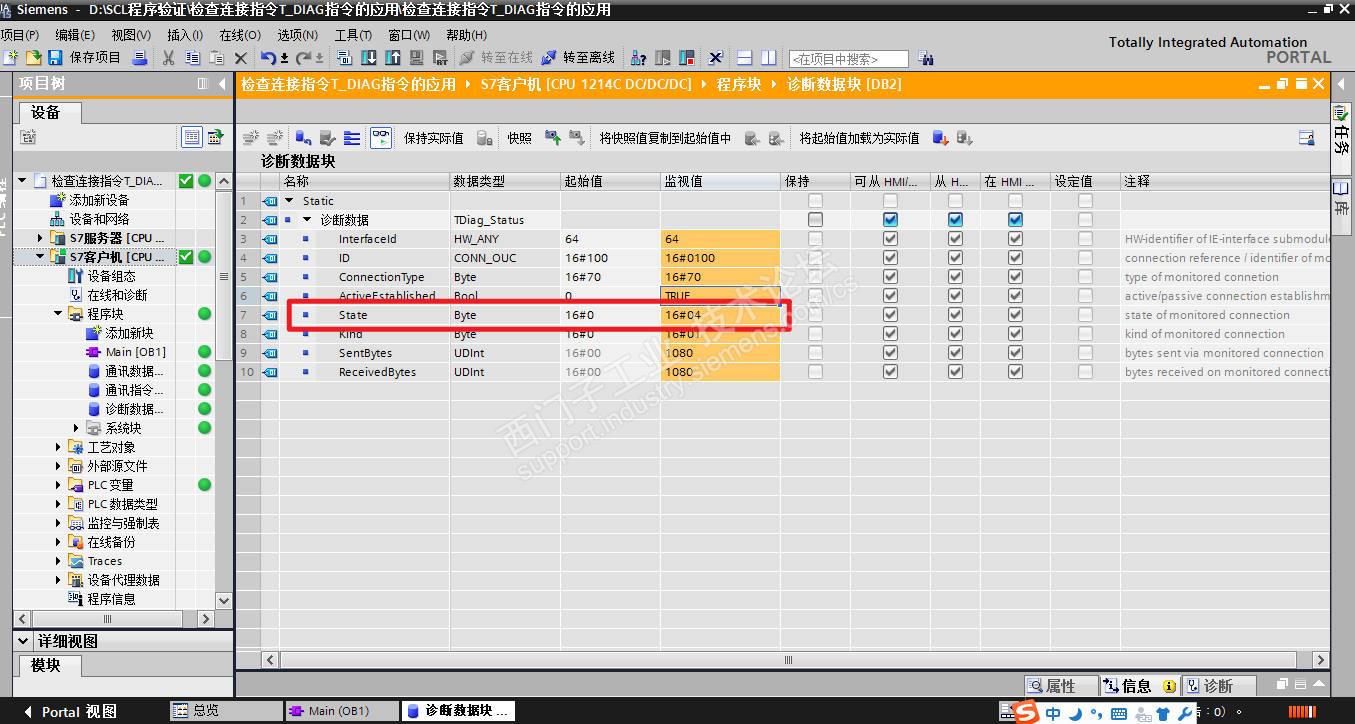
Task: Click the new project icon in the toolbar
Action: (x=12, y=58)
